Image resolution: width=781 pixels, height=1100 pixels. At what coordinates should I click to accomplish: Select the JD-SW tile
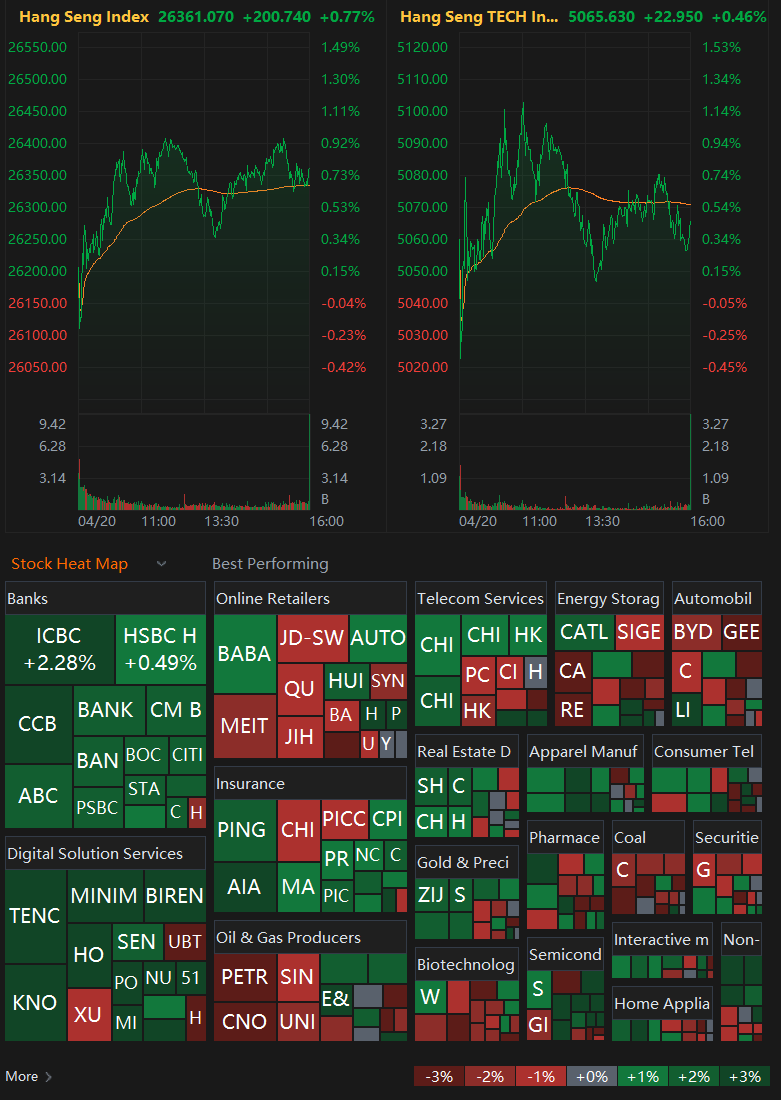pos(312,638)
